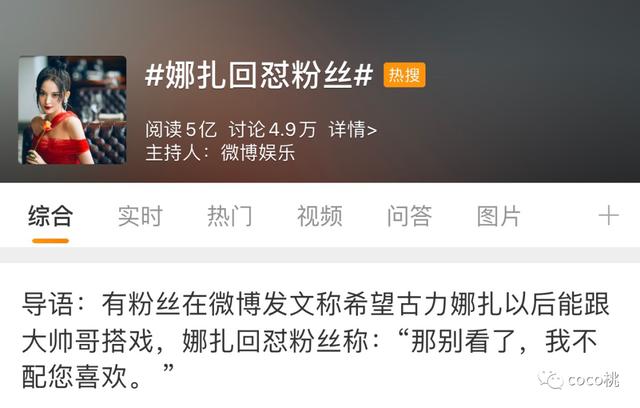Image resolution: width=640 pixels, height=408 pixels.
Task: Click the WeChat logo in watermark
Action: tap(551, 380)
